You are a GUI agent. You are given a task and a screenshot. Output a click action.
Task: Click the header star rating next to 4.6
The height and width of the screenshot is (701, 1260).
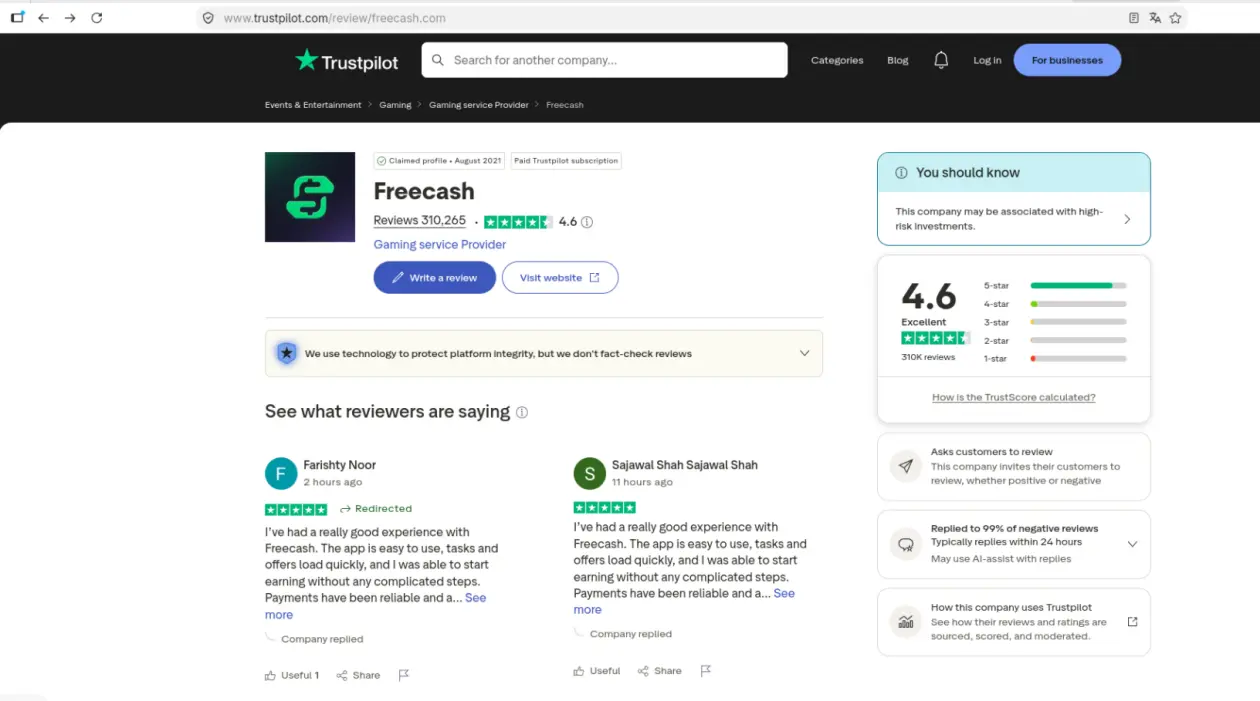[518, 222]
